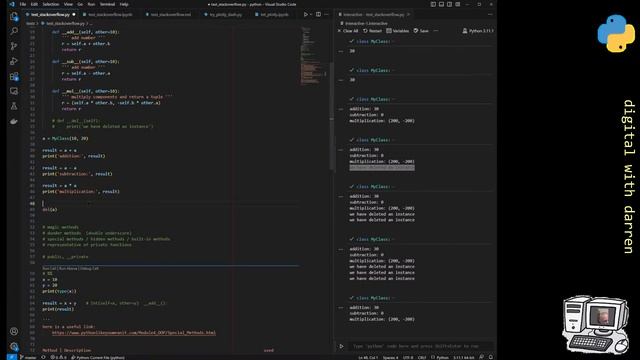Click the Run Python File play icon
This screenshot has height=360, width=640.
click(305, 14)
